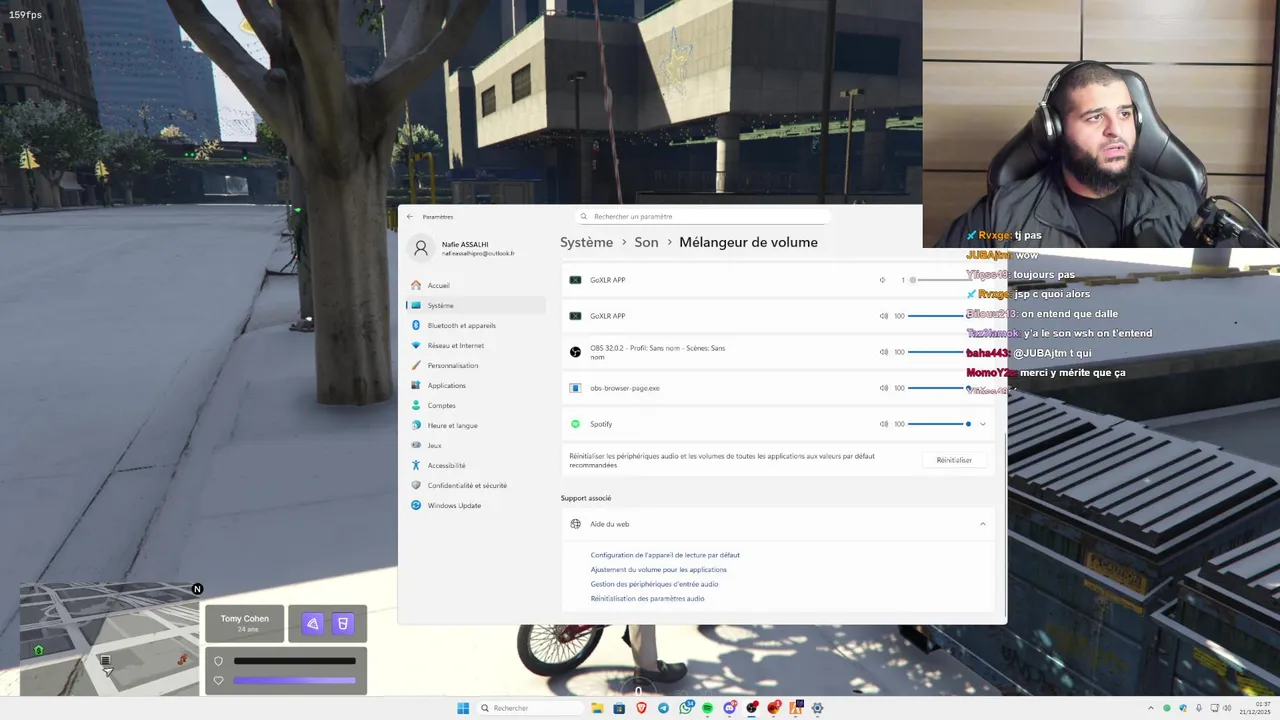Image resolution: width=1280 pixels, height=720 pixels.
Task: Click the OBS app icon in mixer
Action: pos(575,352)
